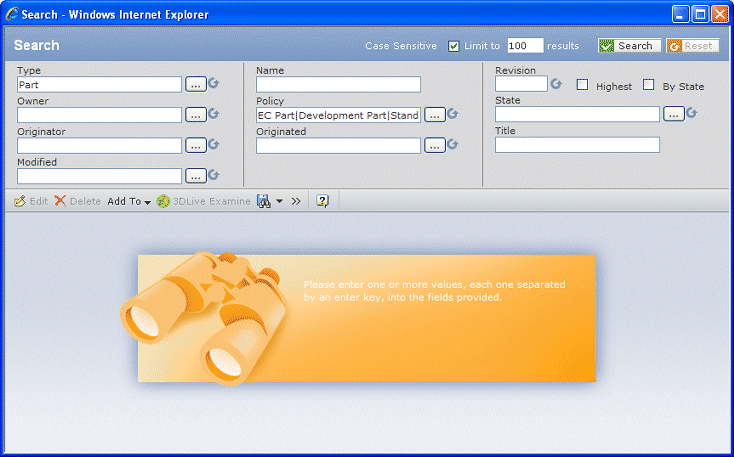Minimize the Search window
This screenshot has width=734, height=457.
[x=681, y=15]
